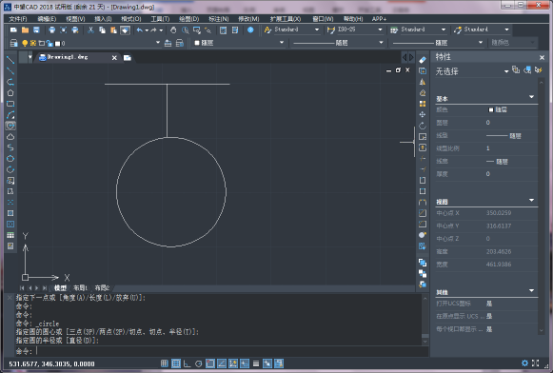The height and width of the screenshot is (374, 554).
Task: Click the Save floppy-disk icon
Action: click(36, 30)
